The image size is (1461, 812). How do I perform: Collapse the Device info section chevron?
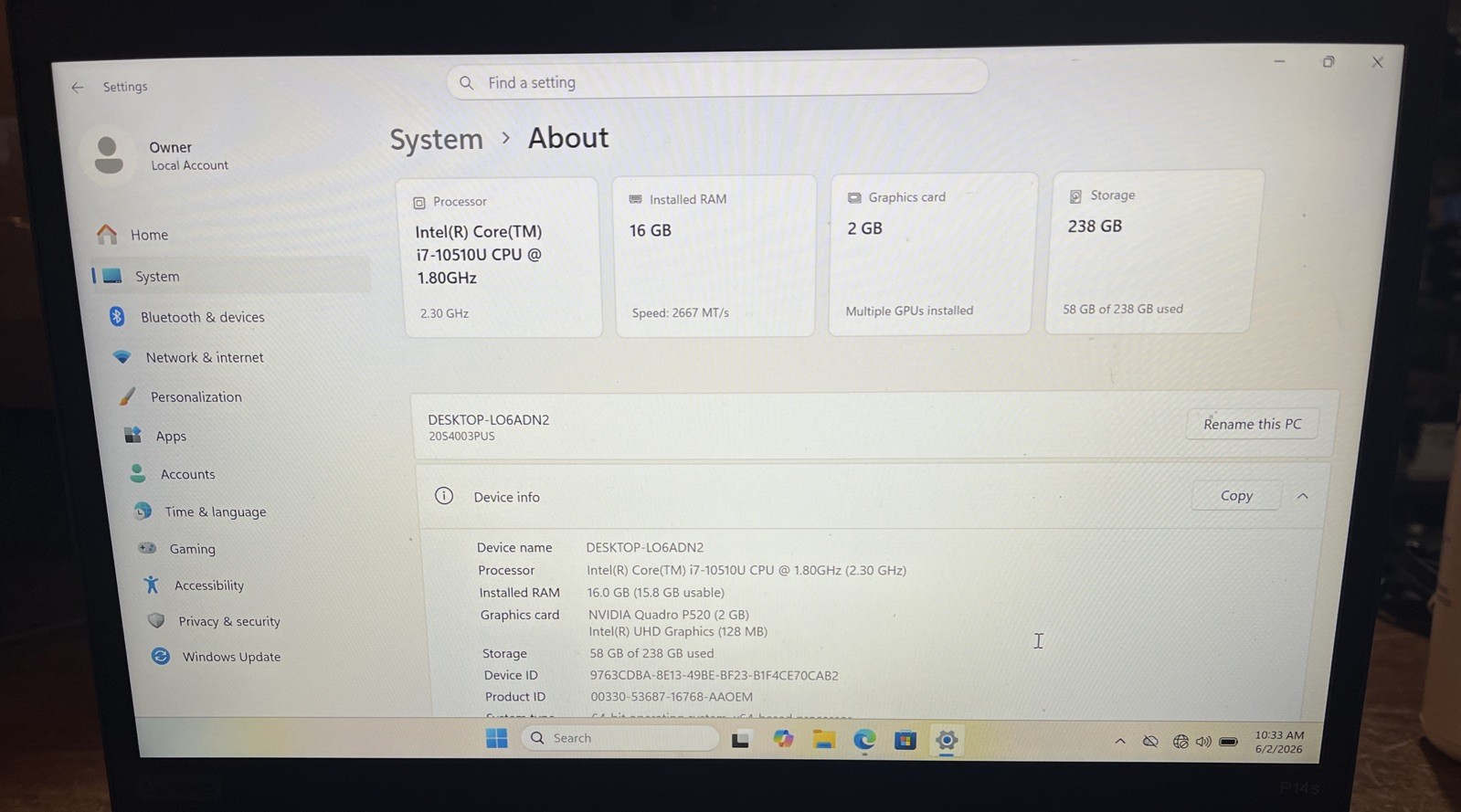coord(1303,496)
